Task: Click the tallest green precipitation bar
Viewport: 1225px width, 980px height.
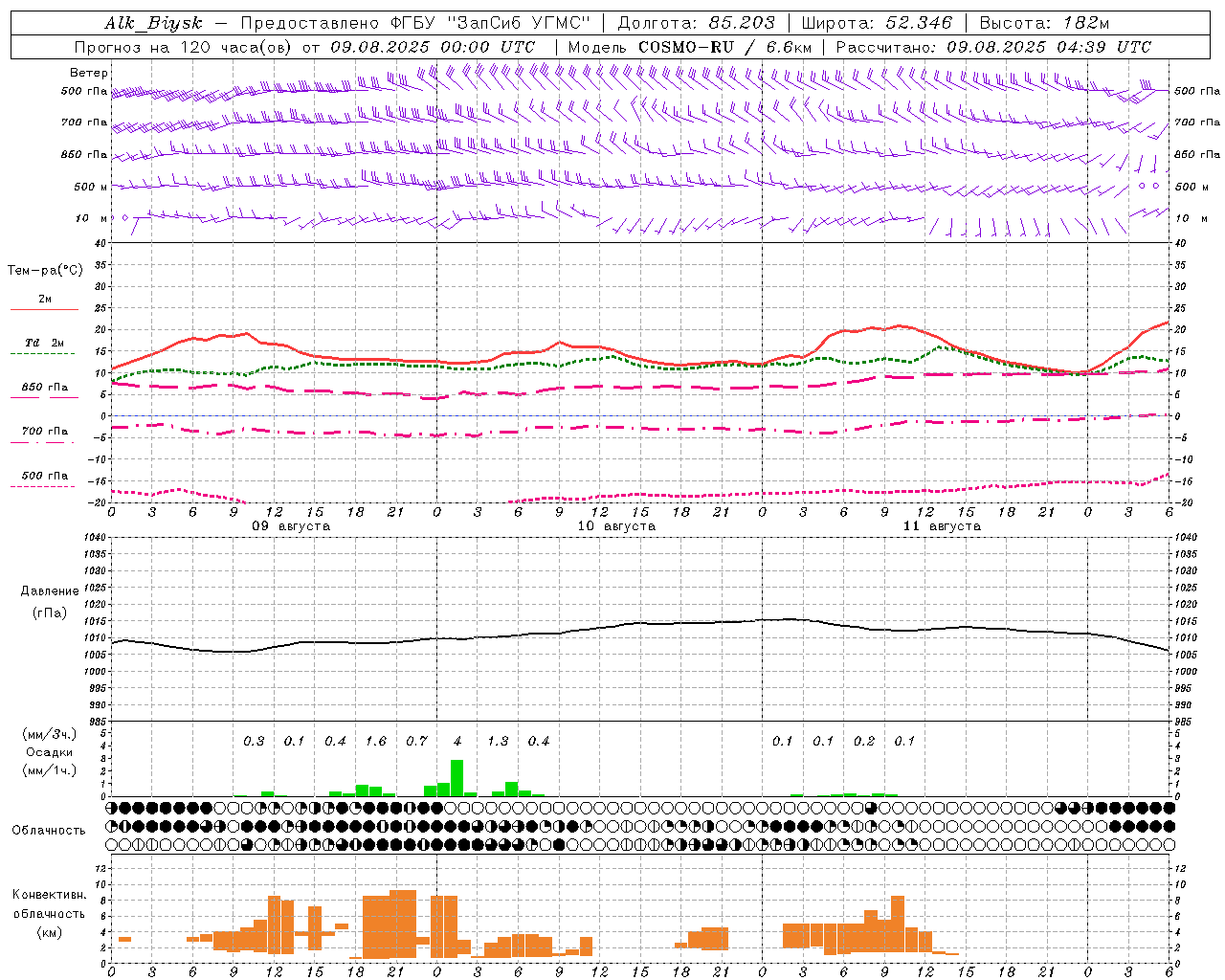Action: 457,778
